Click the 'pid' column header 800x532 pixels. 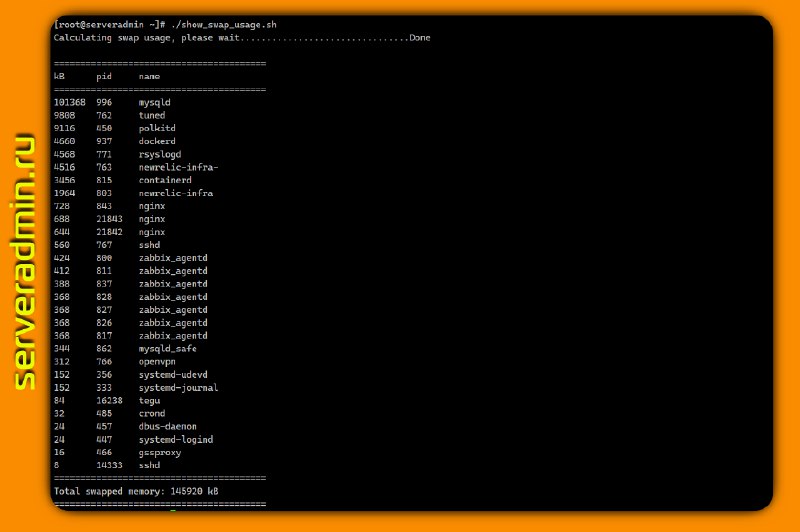coord(104,77)
